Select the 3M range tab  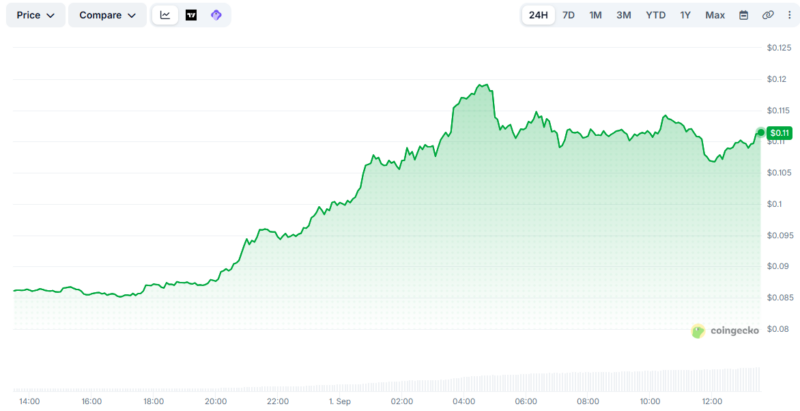pos(623,15)
